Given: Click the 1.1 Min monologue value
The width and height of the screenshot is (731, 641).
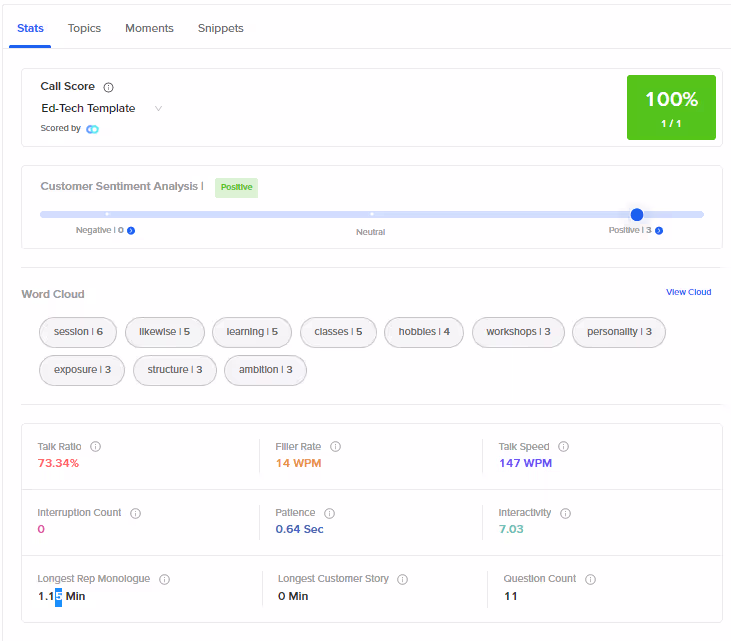Looking at the screenshot, I should [x=62, y=597].
